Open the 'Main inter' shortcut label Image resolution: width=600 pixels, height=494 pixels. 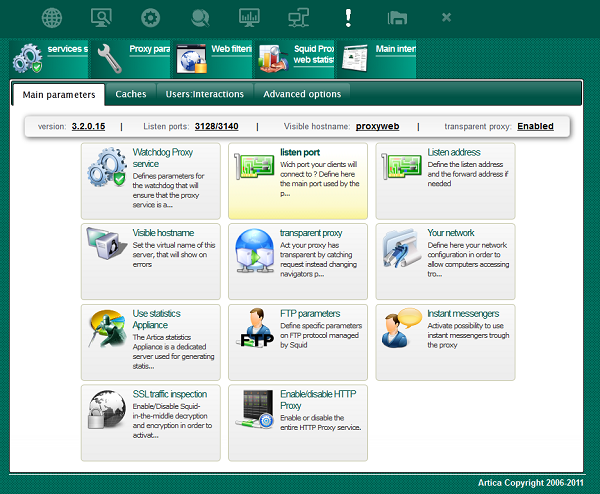[x=396, y=49]
